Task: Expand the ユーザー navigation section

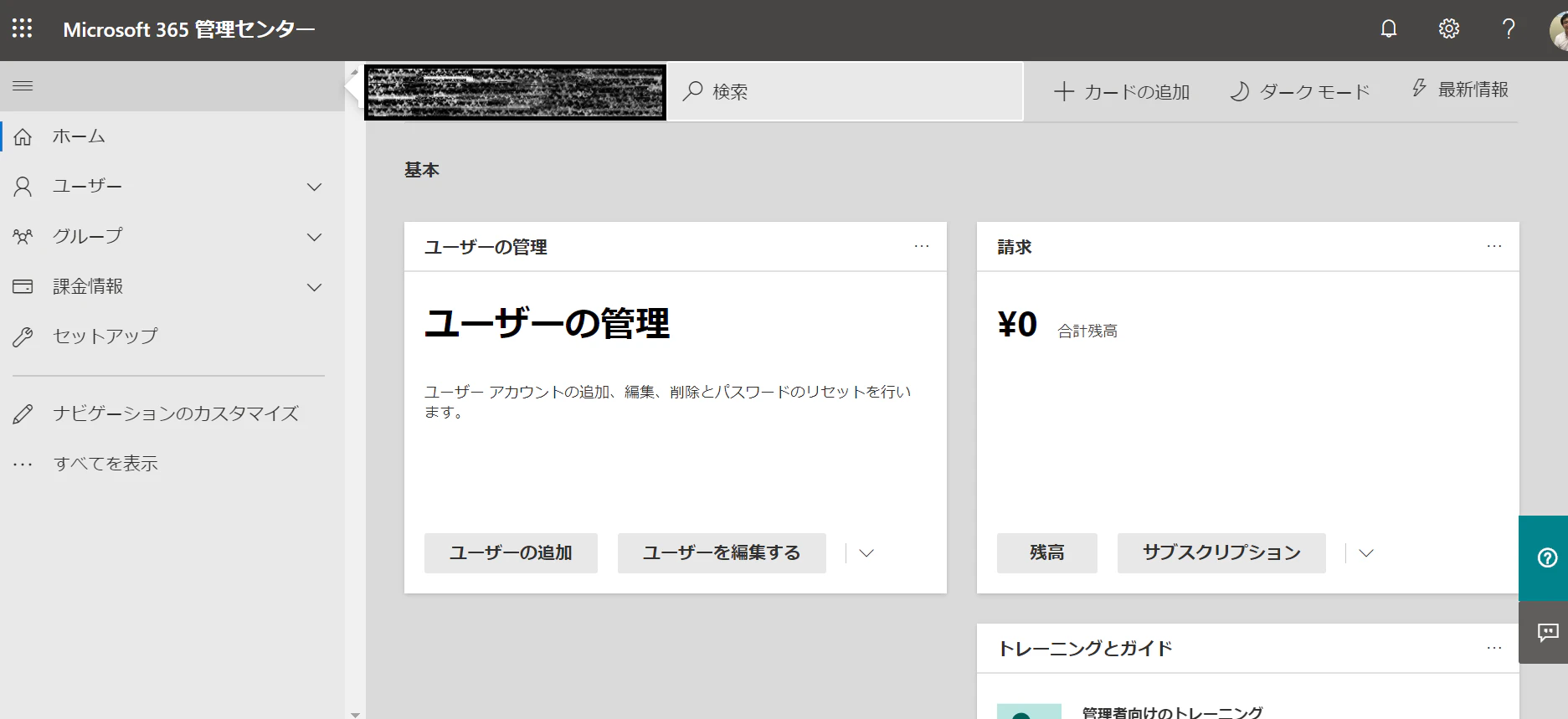Action: [x=315, y=187]
